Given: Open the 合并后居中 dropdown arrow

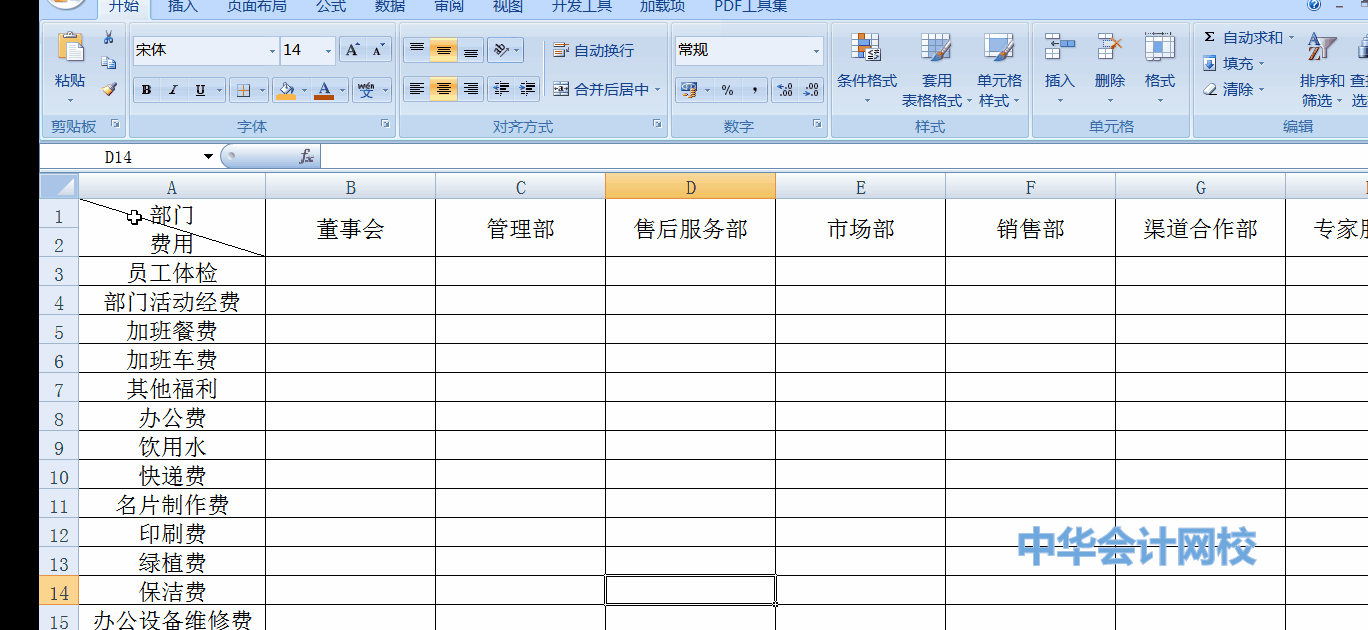Looking at the screenshot, I should point(658,89).
